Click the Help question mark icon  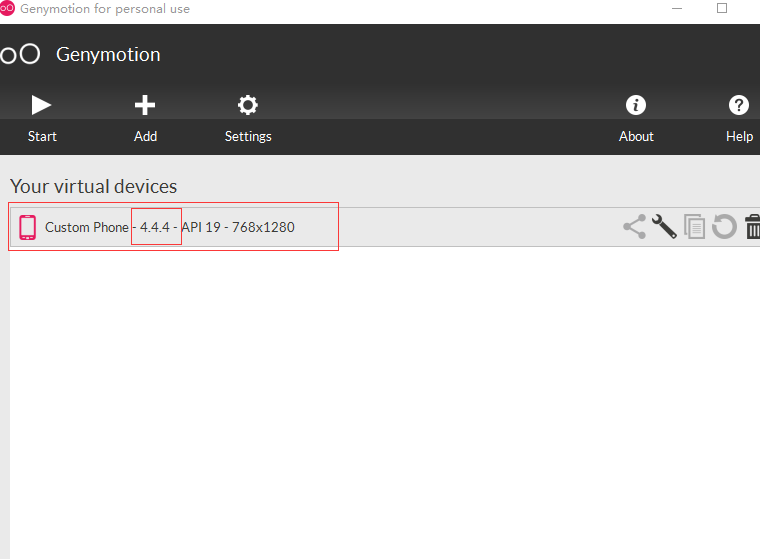(739, 105)
